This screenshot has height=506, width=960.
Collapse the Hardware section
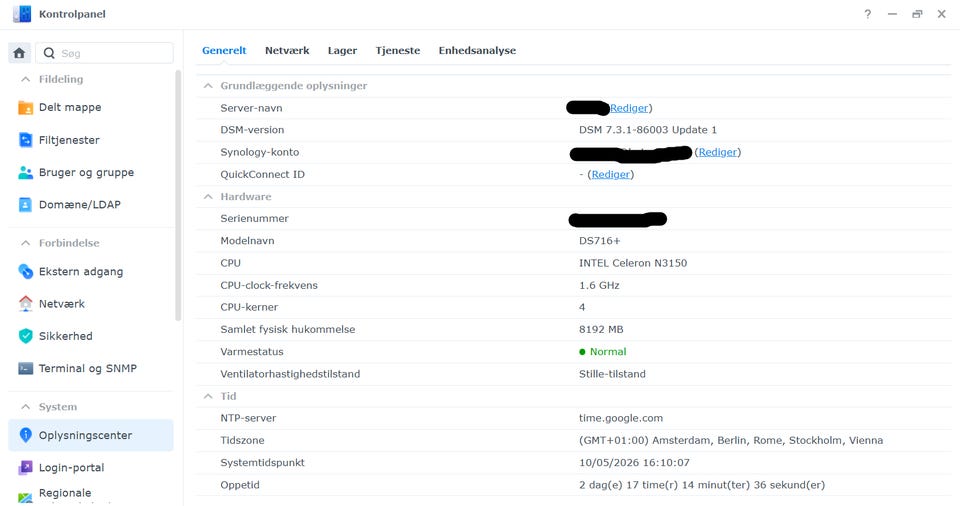click(x=208, y=197)
